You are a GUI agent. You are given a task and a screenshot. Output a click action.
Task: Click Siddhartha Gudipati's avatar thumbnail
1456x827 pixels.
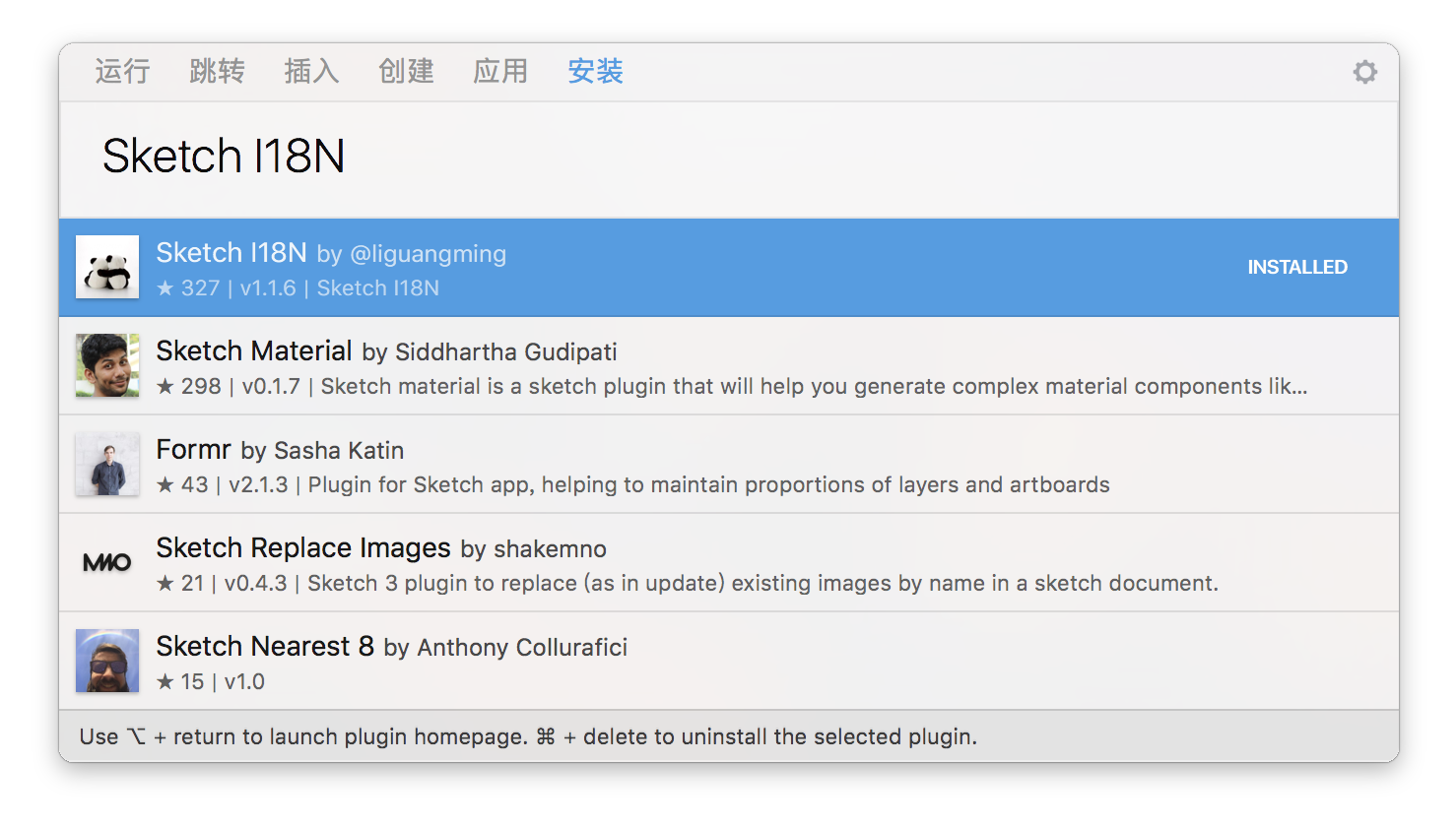point(107,365)
